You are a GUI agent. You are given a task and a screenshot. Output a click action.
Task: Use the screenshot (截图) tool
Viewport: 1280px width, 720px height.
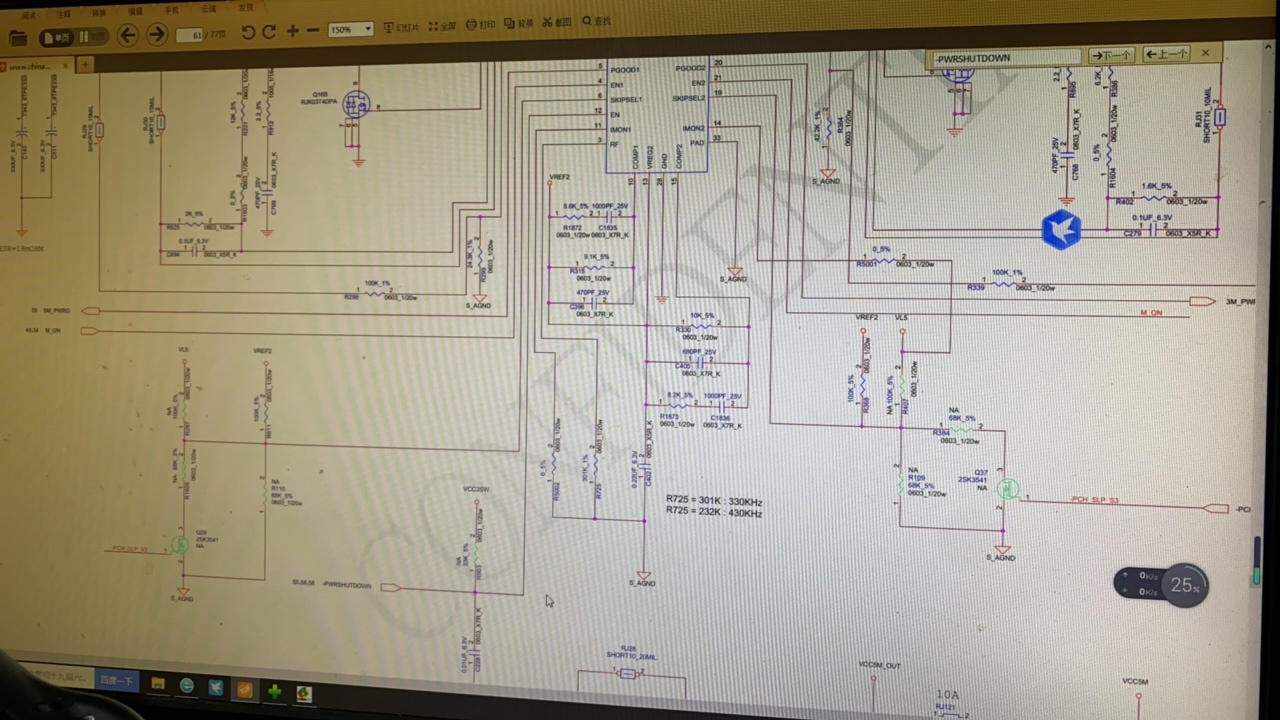(x=557, y=22)
